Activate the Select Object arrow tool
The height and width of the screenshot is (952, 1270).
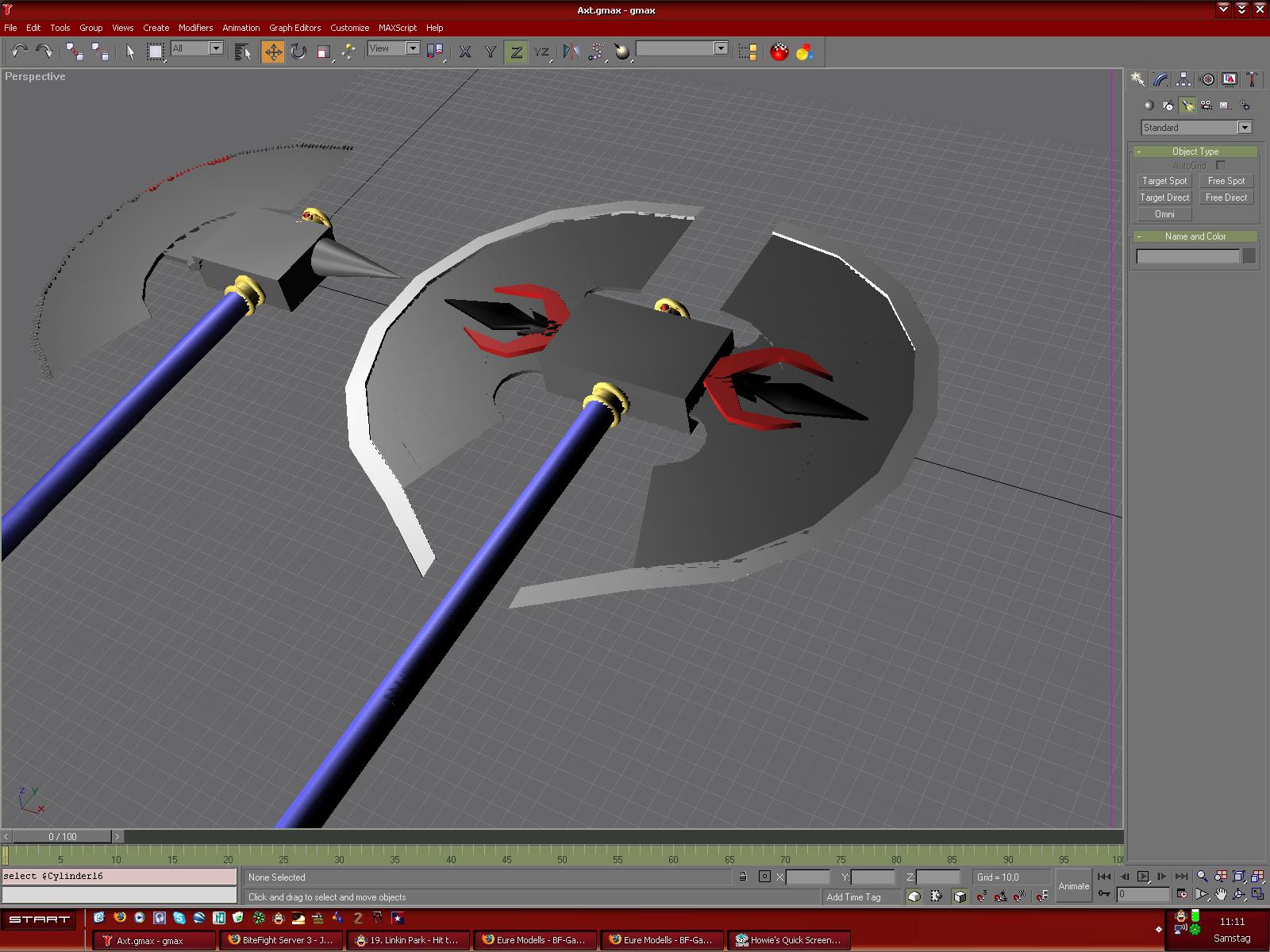(130, 52)
